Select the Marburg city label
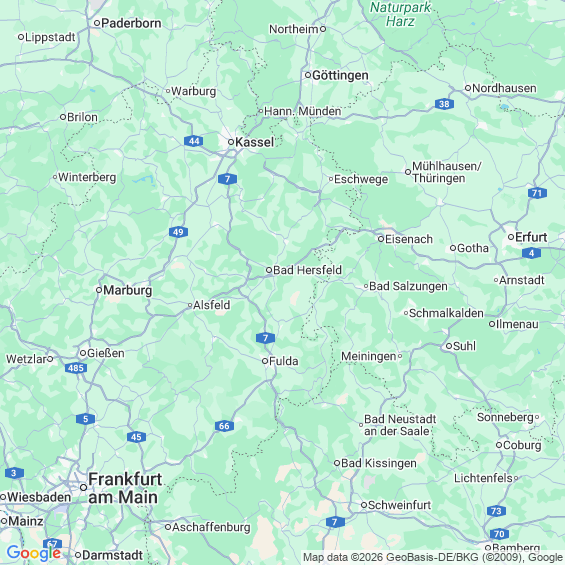The image size is (565, 565). coord(128,290)
